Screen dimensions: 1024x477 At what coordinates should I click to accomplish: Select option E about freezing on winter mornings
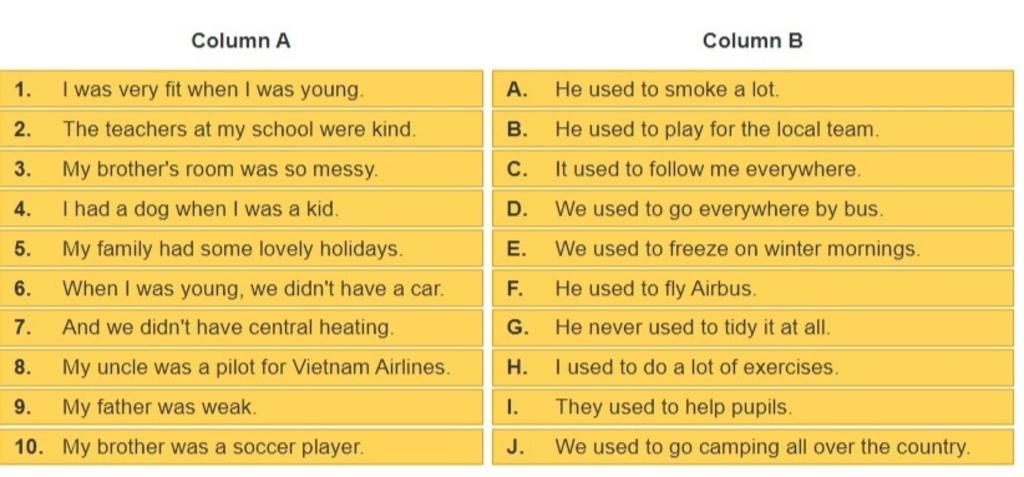click(753, 249)
